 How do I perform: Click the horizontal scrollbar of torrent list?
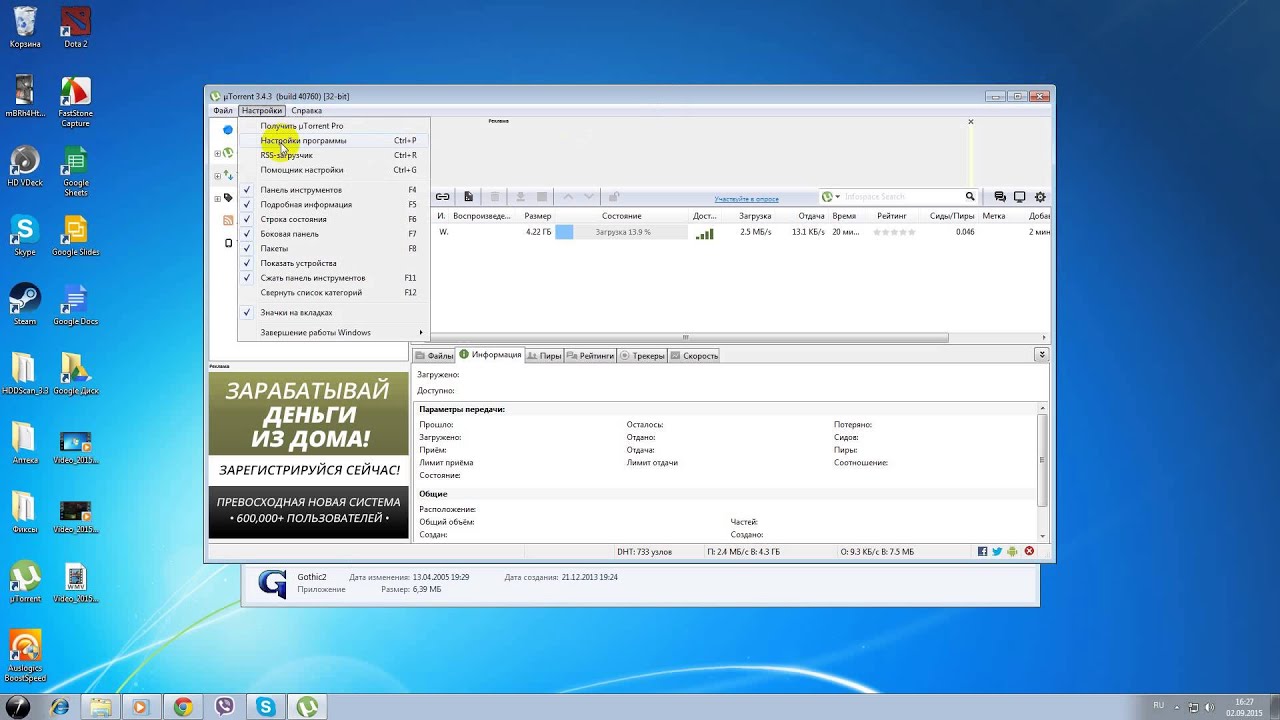690,337
